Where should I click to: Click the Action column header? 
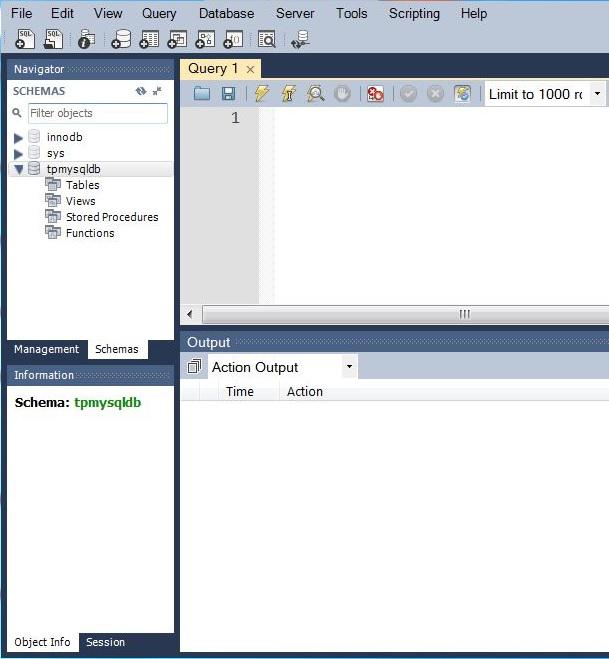[x=305, y=391]
